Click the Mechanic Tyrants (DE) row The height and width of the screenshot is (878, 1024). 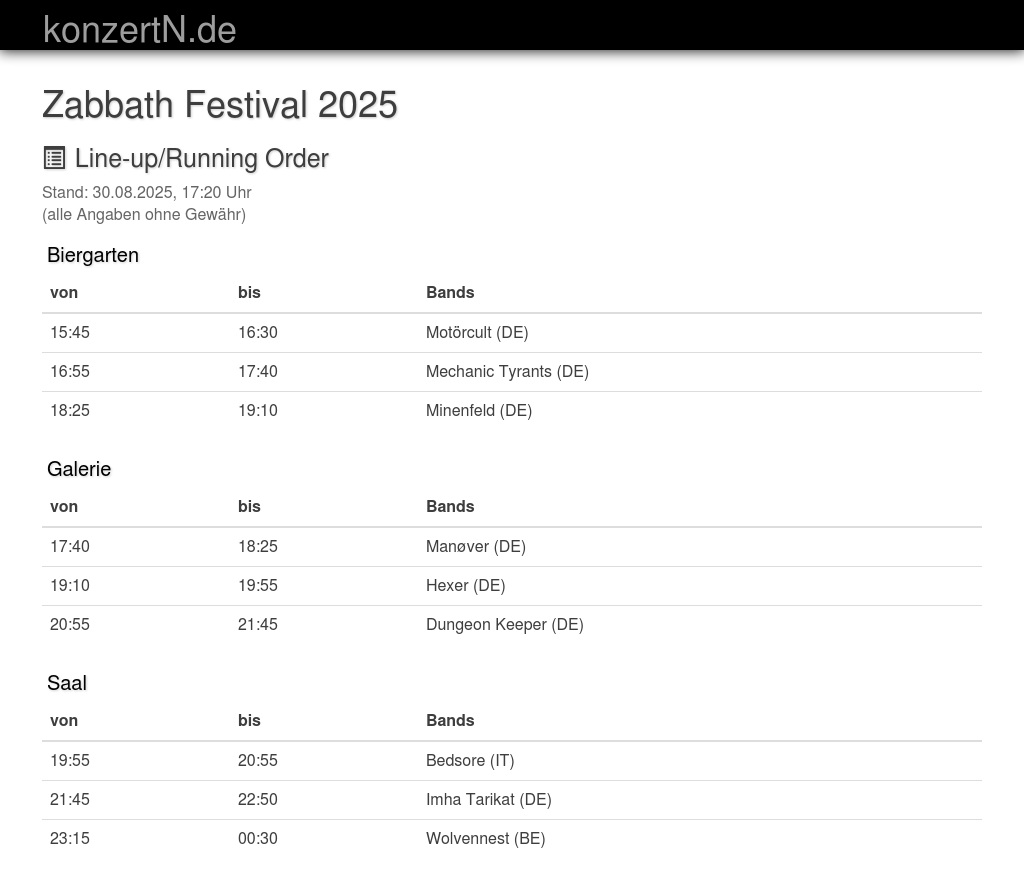coord(507,371)
